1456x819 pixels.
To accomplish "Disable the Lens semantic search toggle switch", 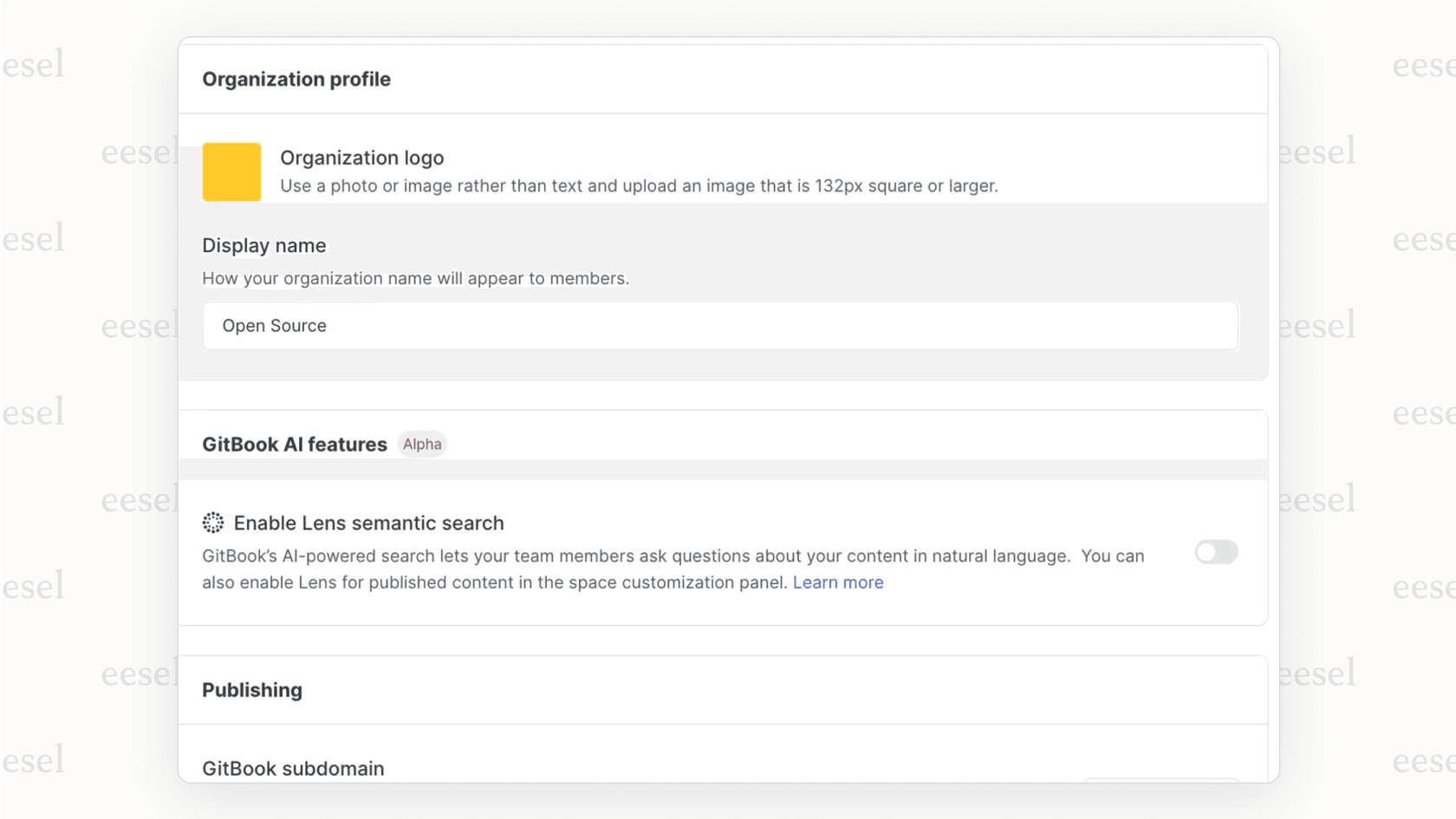I will [x=1216, y=553].
